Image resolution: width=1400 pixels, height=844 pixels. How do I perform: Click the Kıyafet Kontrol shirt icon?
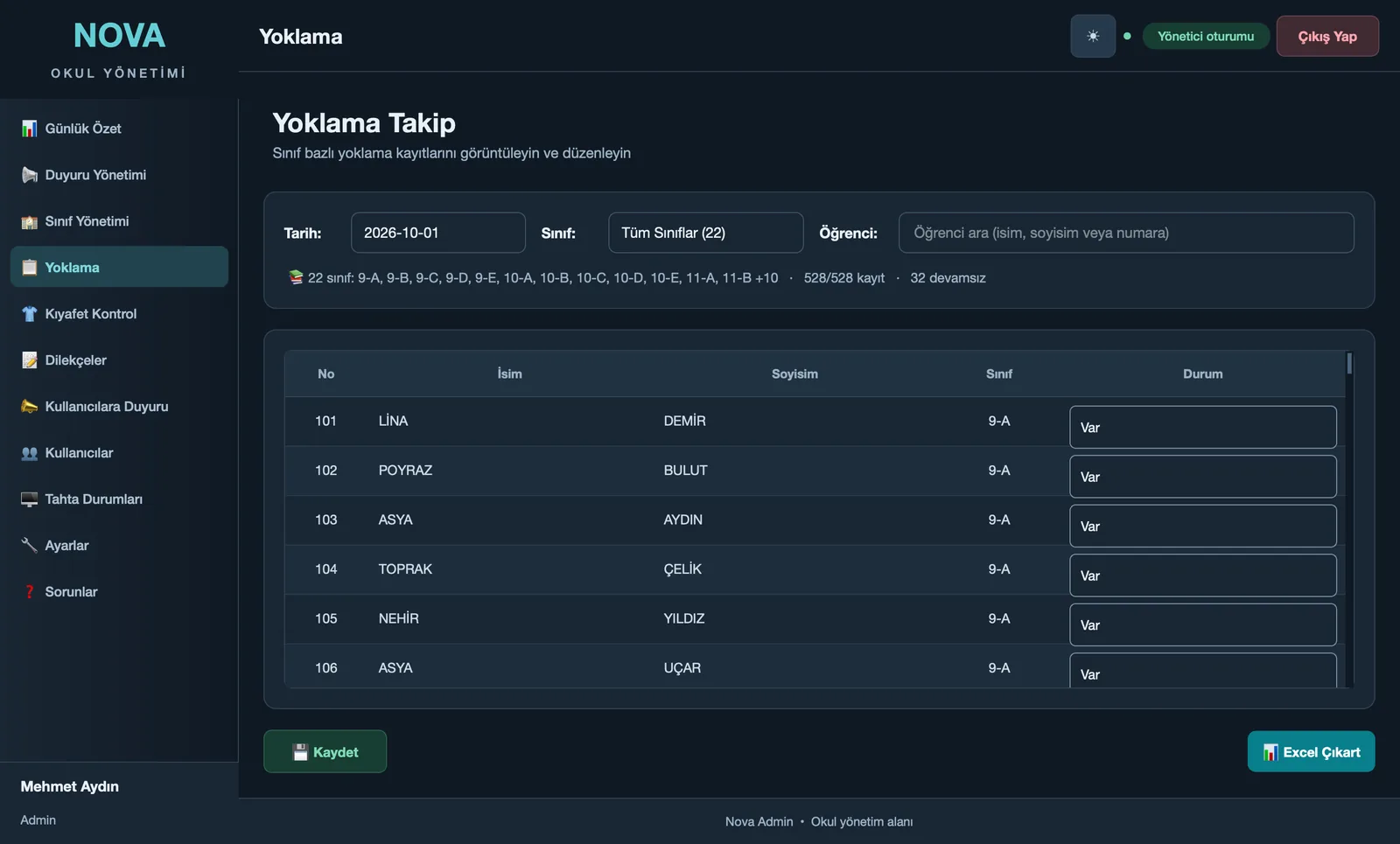pos(30,314)
